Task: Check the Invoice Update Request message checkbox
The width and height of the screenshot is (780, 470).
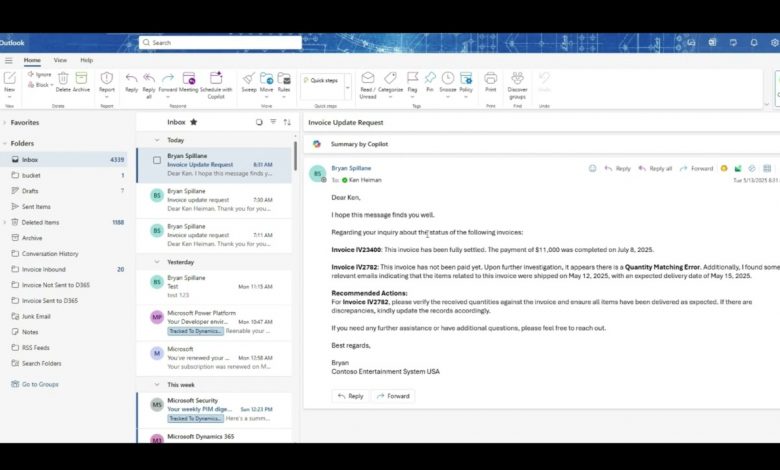Action: pyautogui.click(x=157, y=160)
